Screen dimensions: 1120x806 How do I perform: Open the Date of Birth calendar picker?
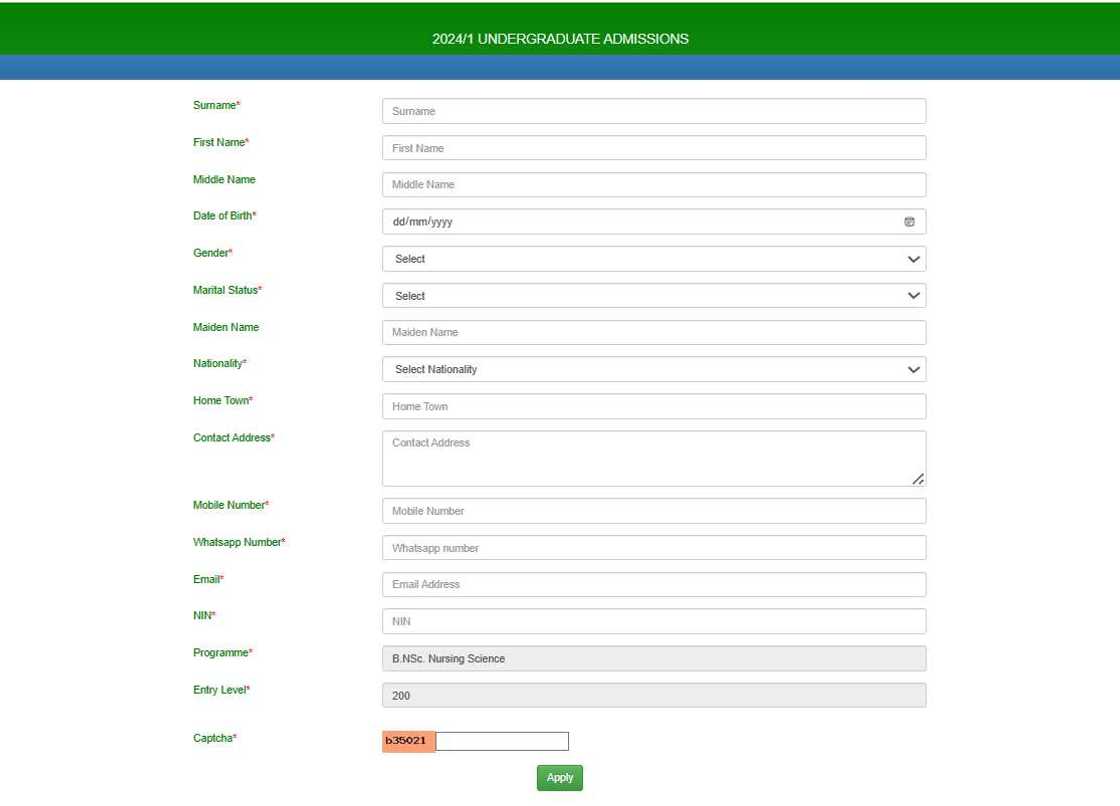(909, 221)
